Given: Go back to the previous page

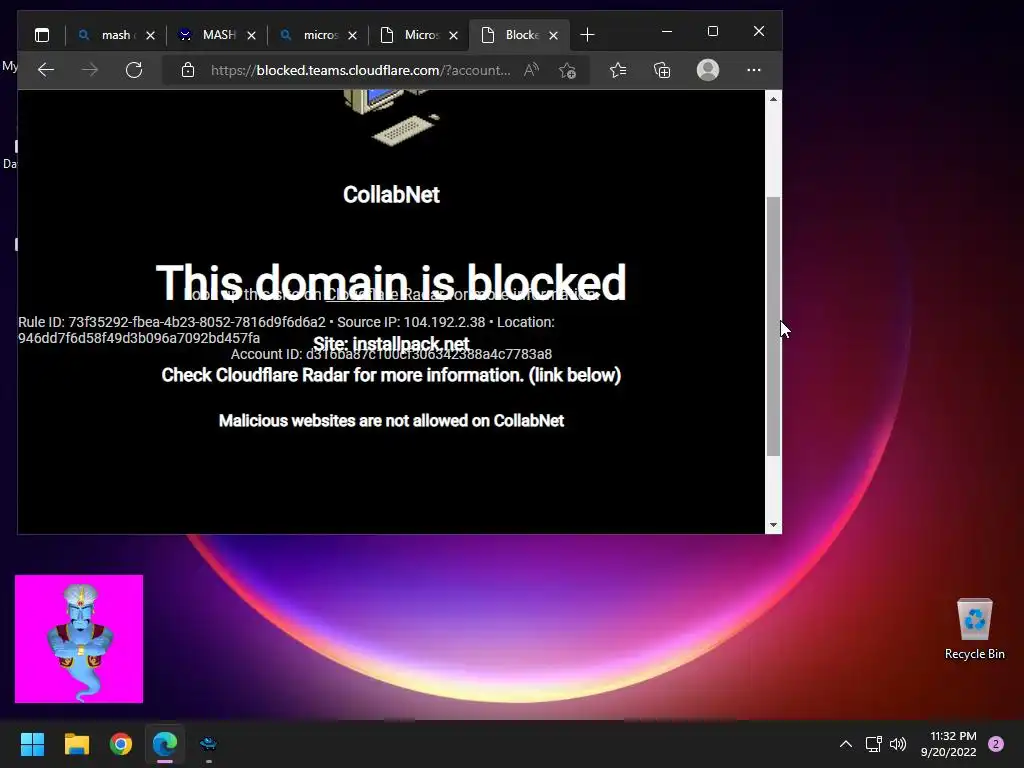Looking at the screenshot, I should (x=46, y=70).
